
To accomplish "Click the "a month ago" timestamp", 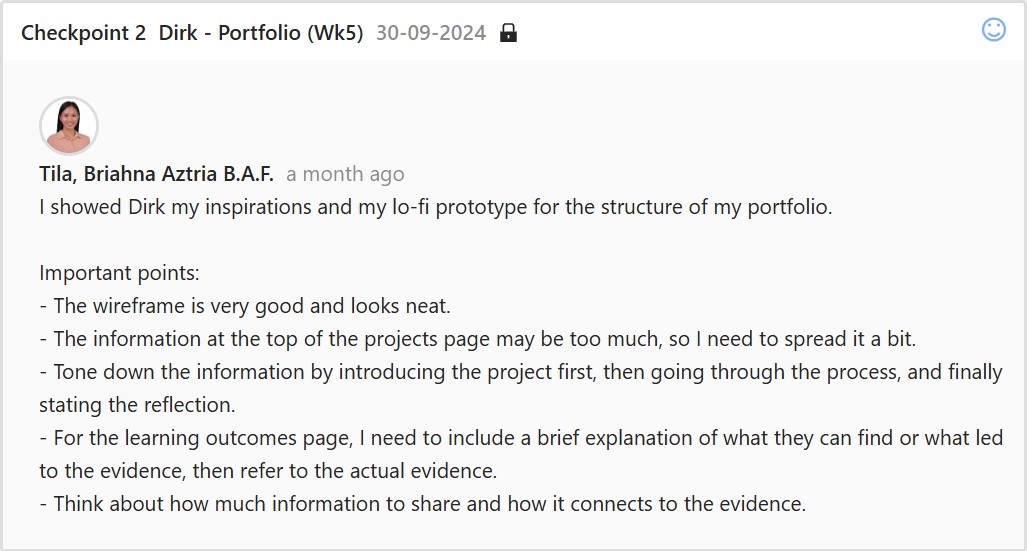I will [345, 174].
